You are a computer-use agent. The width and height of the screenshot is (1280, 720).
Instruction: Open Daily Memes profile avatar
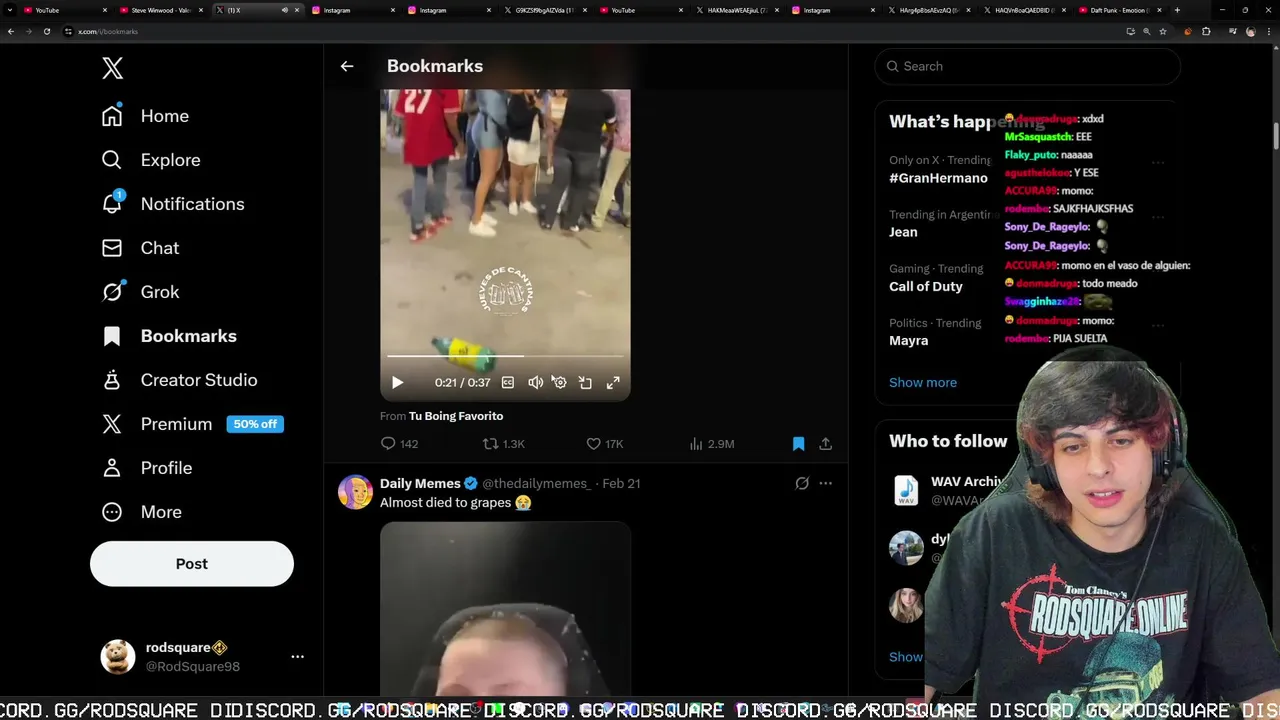[x=355, y=492]
